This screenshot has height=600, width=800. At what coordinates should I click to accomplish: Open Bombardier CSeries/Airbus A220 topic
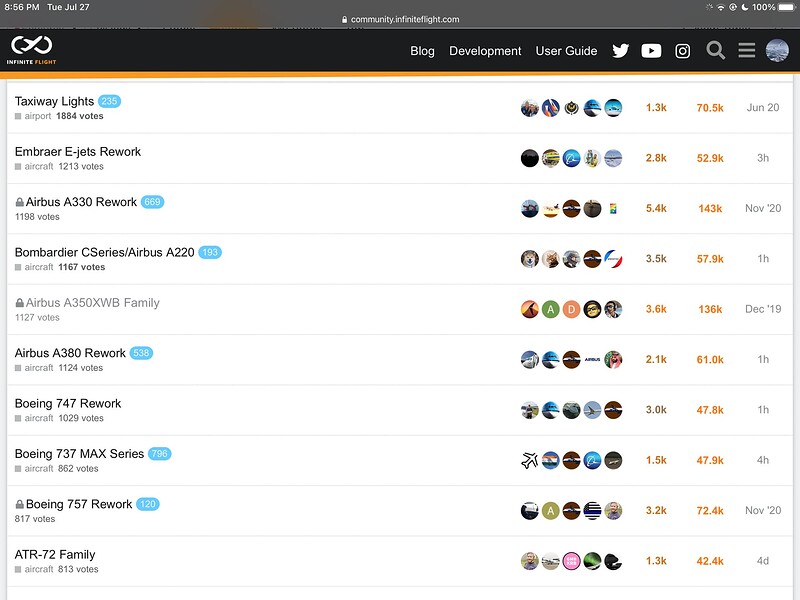(x=105, y=253)
